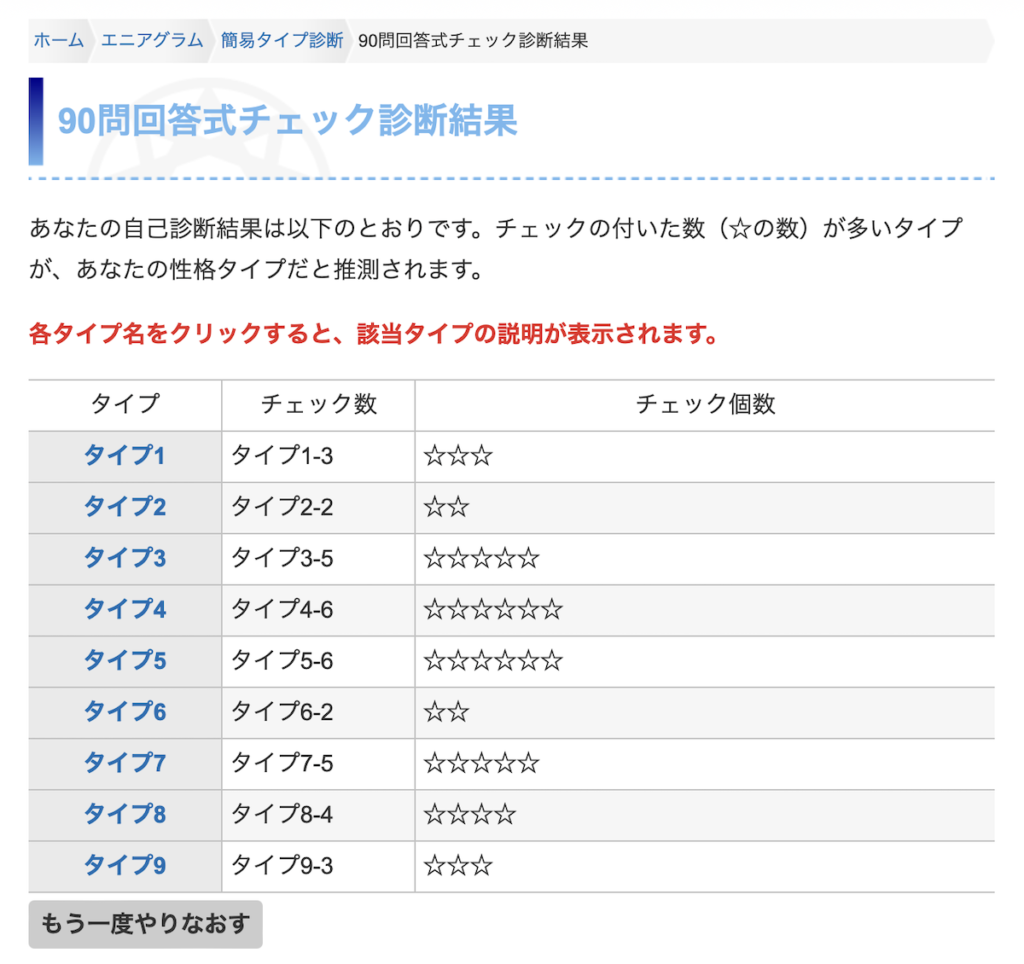This screenshot has width=1024, height=964.
Task: Click the チェック個数 column header
Action: (705, 404)
